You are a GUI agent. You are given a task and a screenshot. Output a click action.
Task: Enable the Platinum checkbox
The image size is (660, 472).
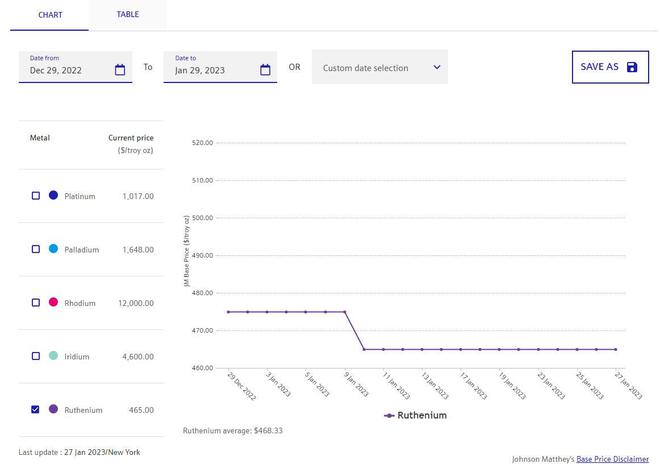click(36, 196)
